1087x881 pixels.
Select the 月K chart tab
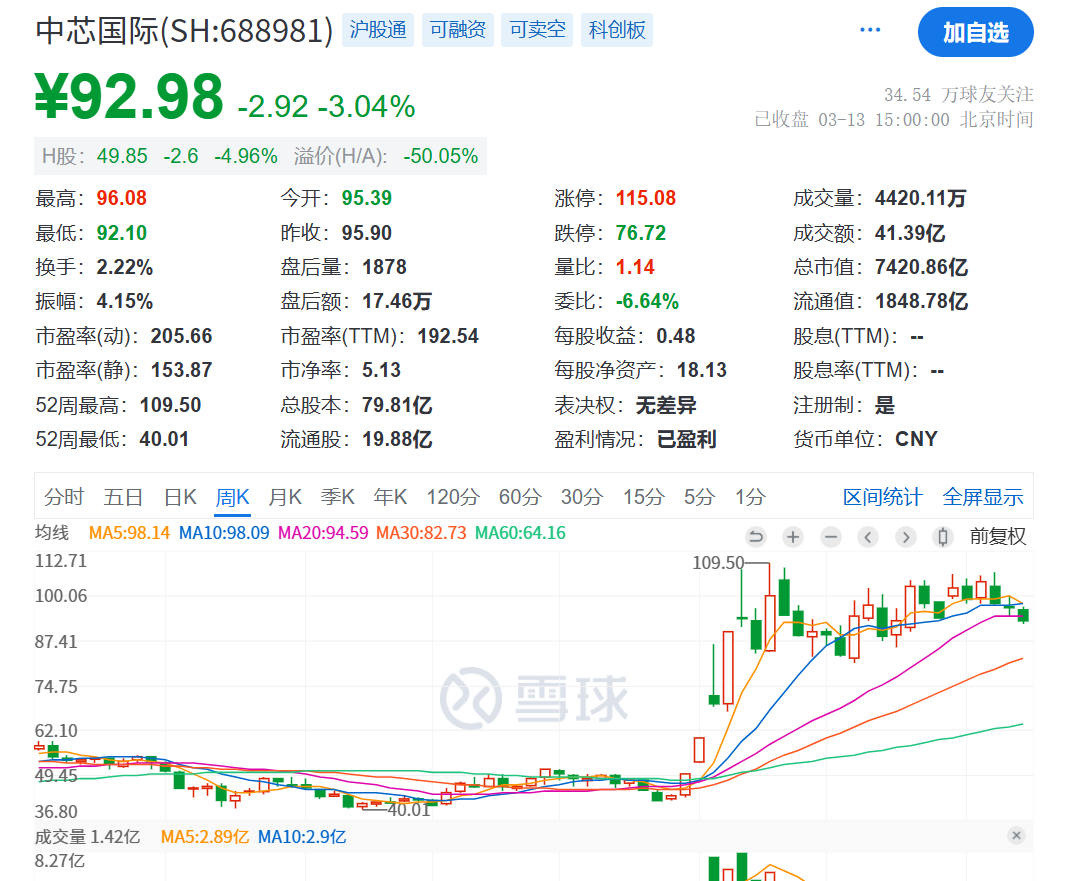(285, 497)
